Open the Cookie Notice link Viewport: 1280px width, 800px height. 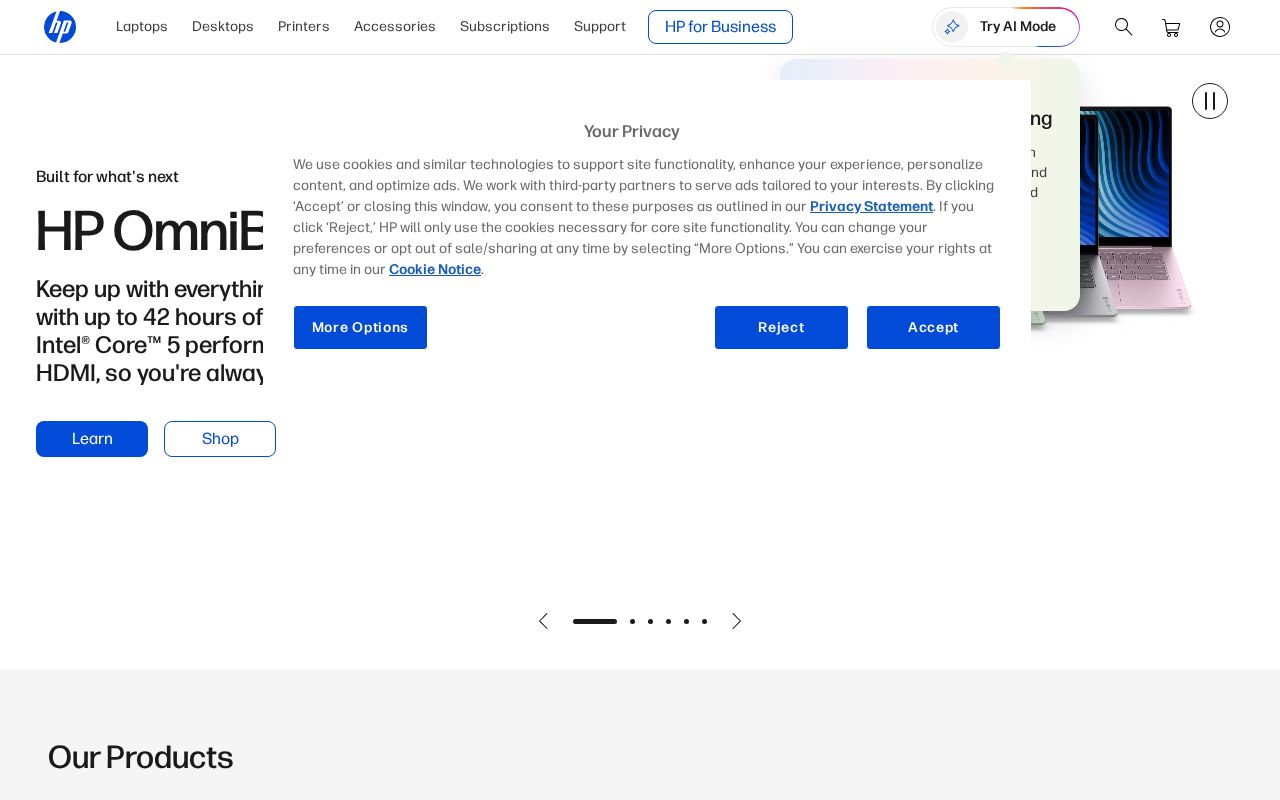435,270
